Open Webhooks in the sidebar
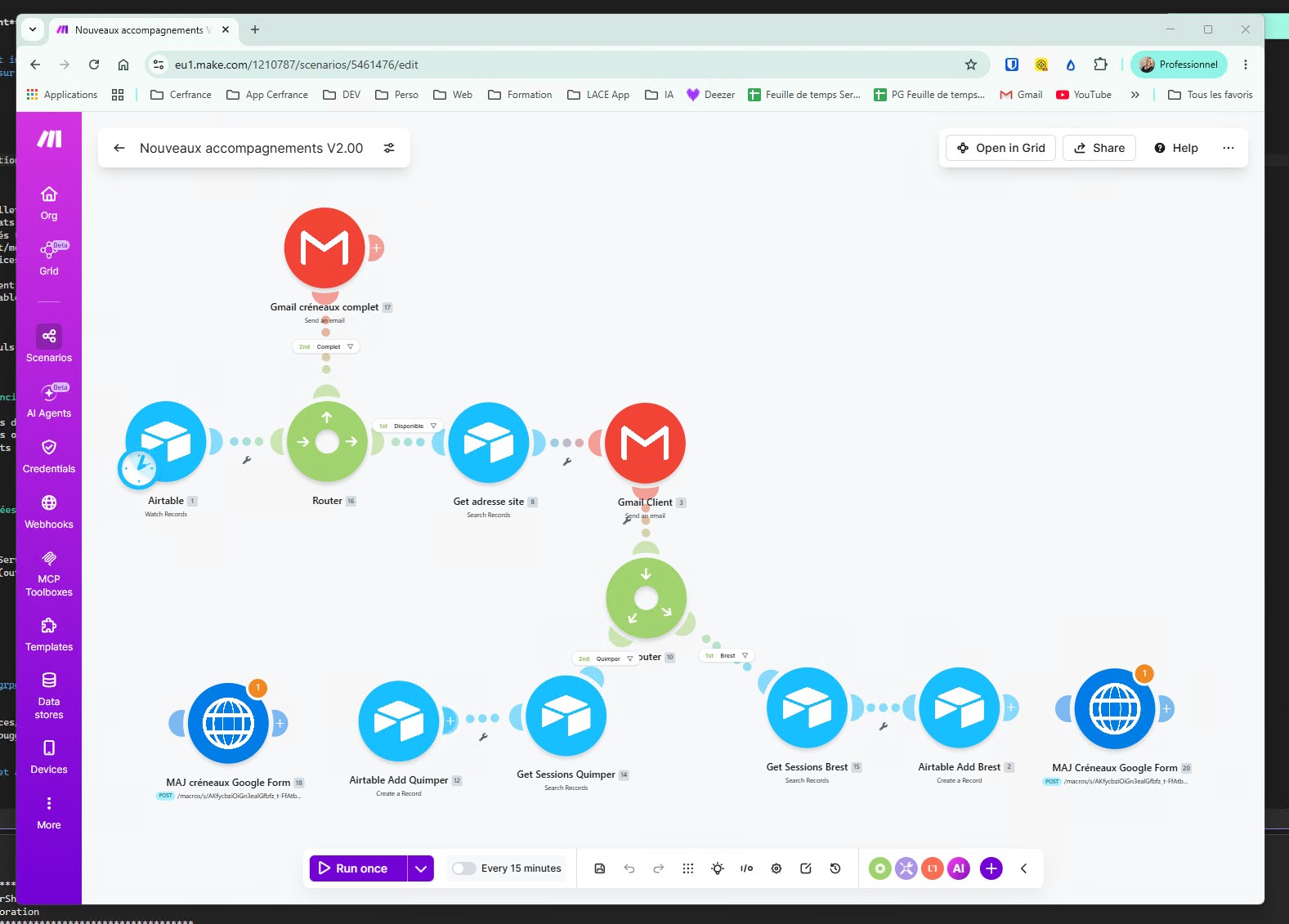1289x924 pixels. 49,512
